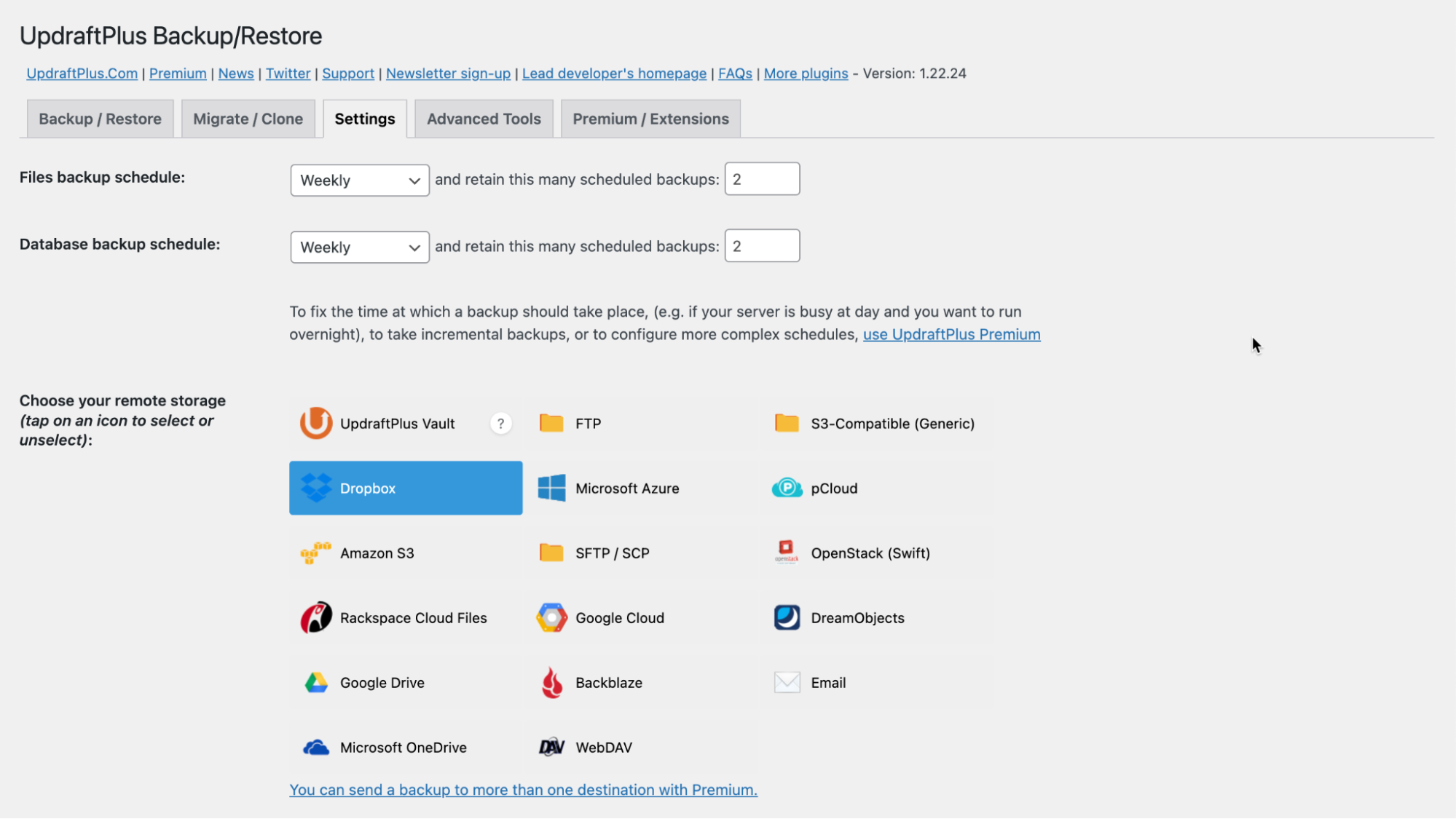
Task: Click the UpdraftPlus Vault help icon
Action: pos(499,423)
